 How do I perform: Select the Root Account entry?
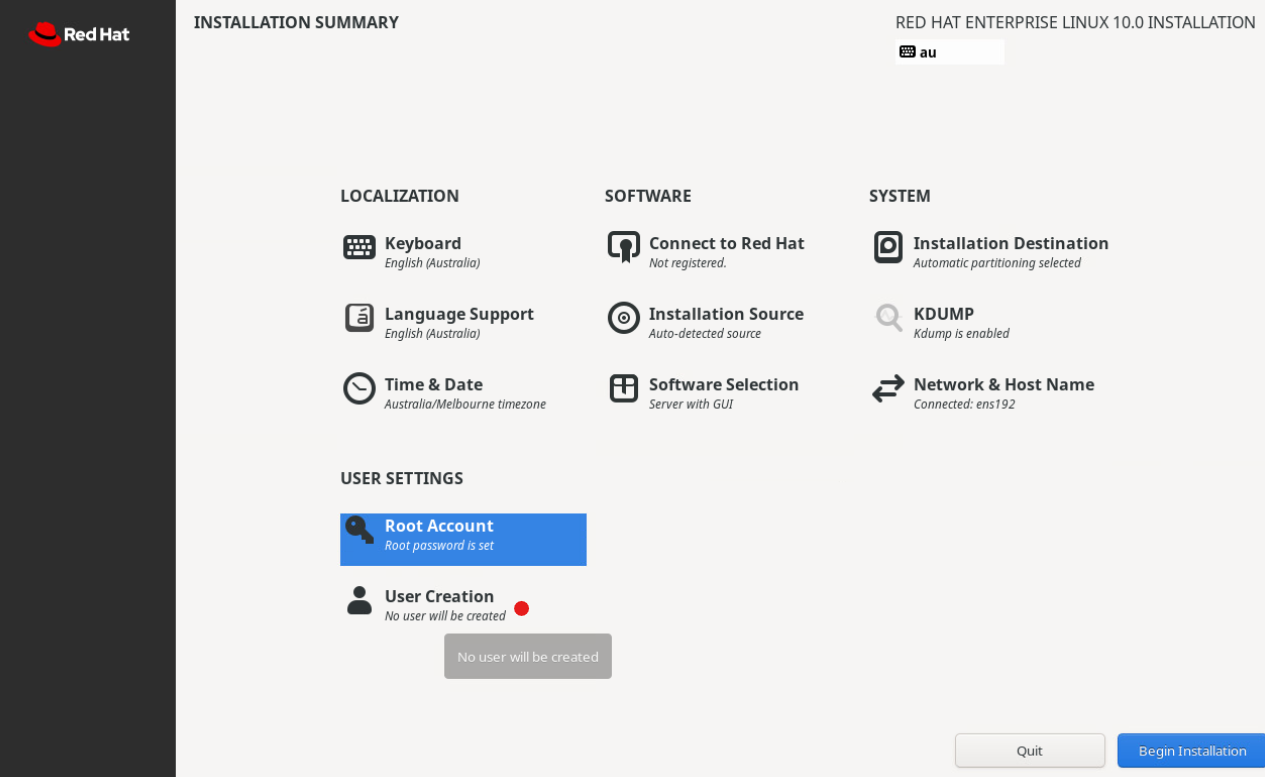(463, 539)
